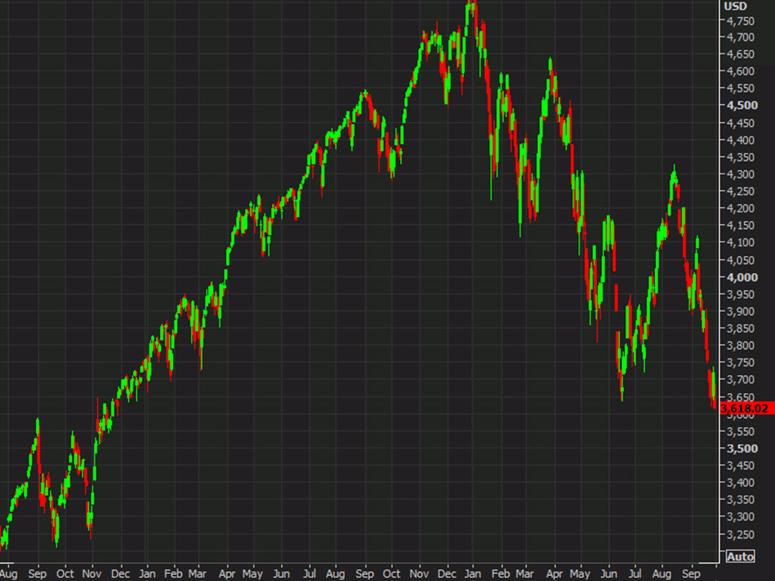
Task: Click the leftmost Nov label on time axis
Action: tap(93, 574)
